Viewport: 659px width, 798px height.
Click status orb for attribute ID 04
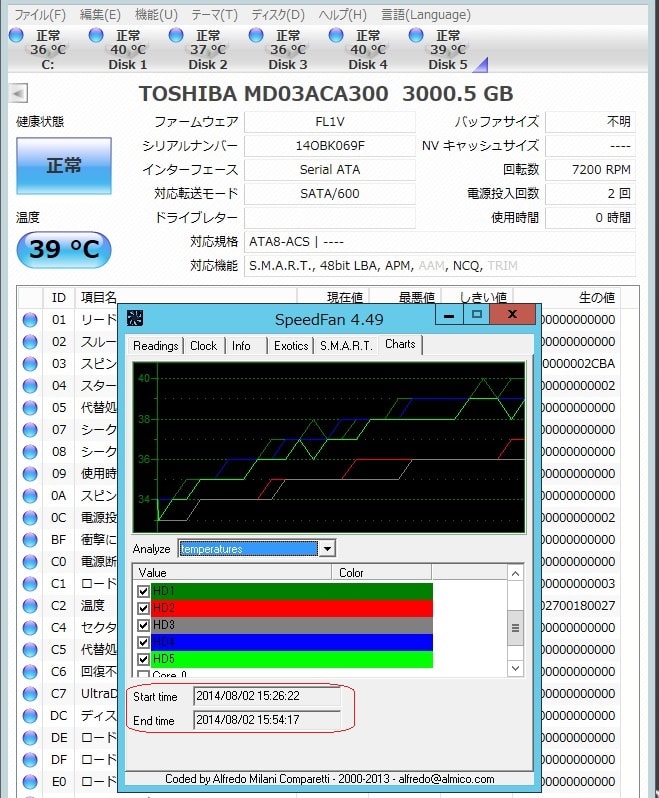pyautogui.click(x=30, y=386)
